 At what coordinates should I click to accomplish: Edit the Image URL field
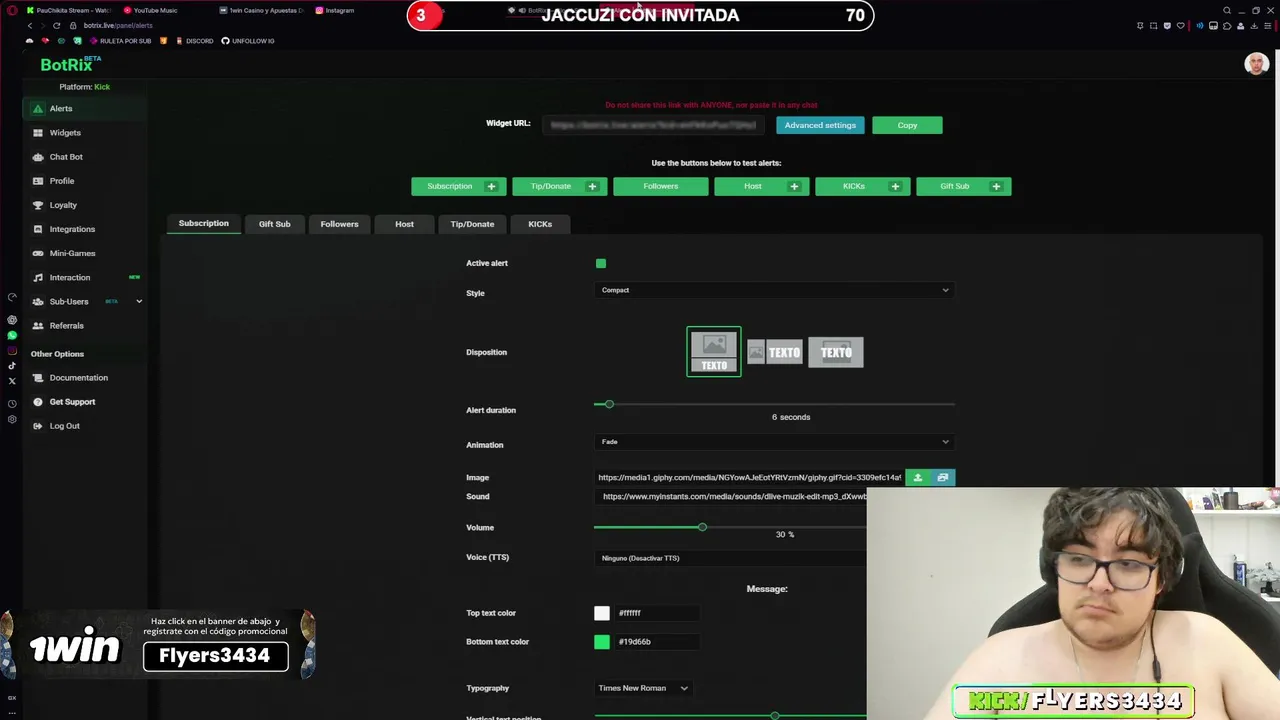[x=750, y=478]
